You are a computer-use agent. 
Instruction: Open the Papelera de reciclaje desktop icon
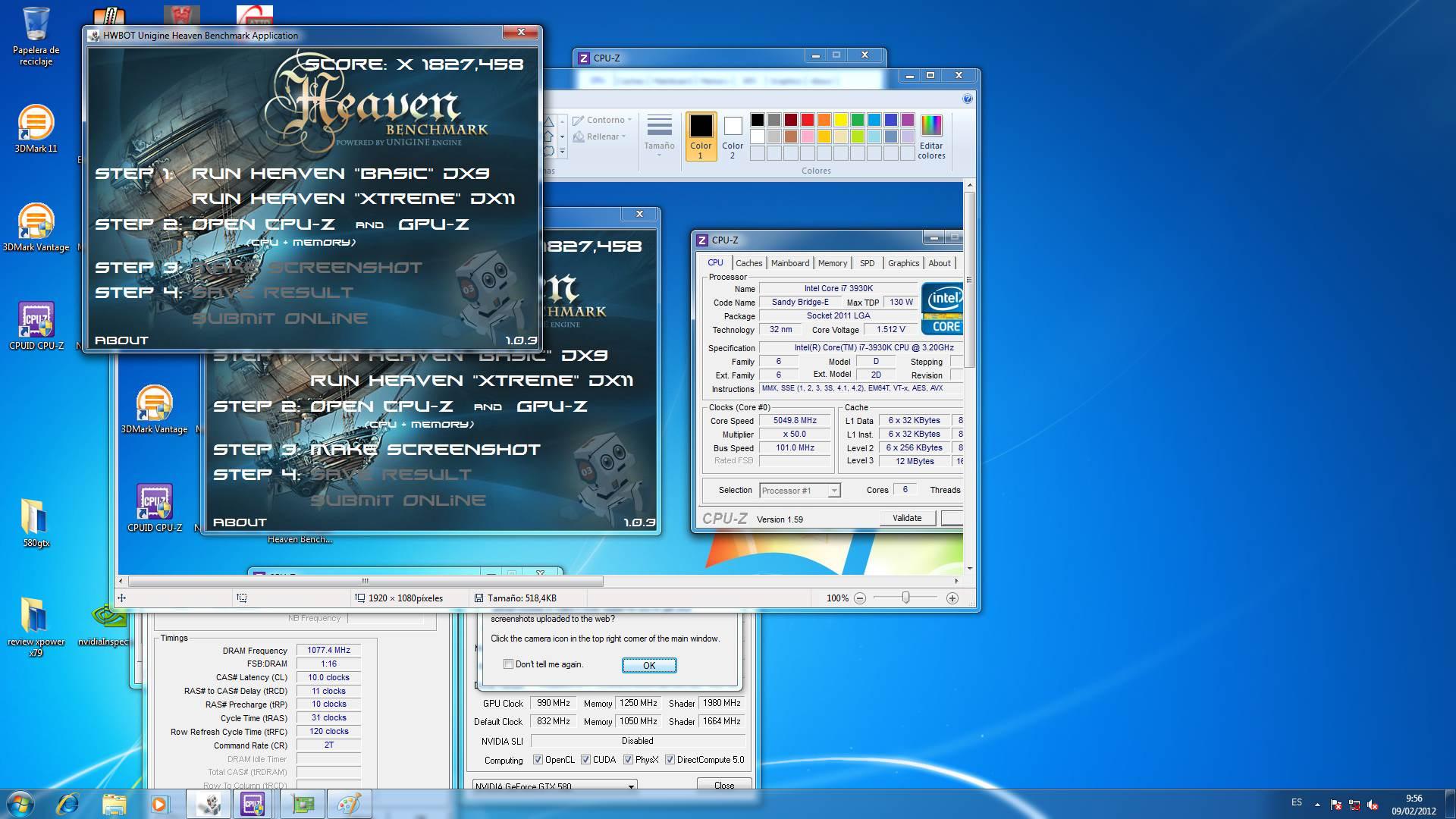pos(36,36)
